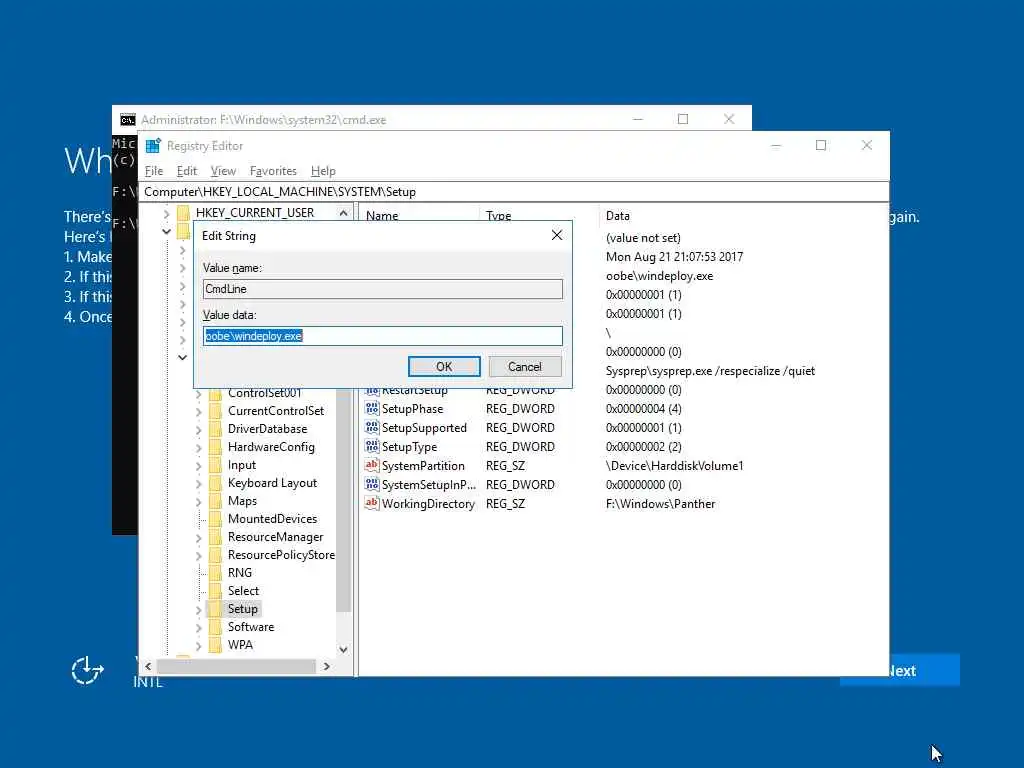Click the Setup key folder icon

tap(216, 609)
